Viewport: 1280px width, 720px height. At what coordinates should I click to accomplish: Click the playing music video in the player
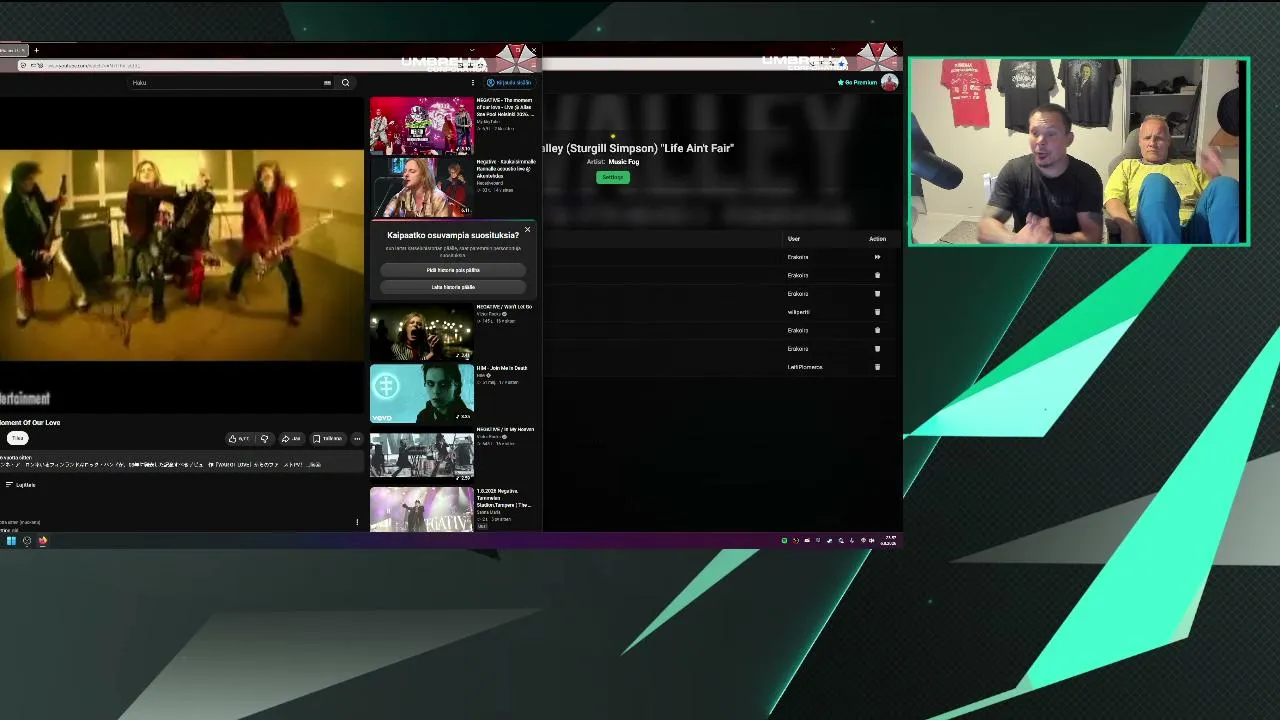pos(182,255)
